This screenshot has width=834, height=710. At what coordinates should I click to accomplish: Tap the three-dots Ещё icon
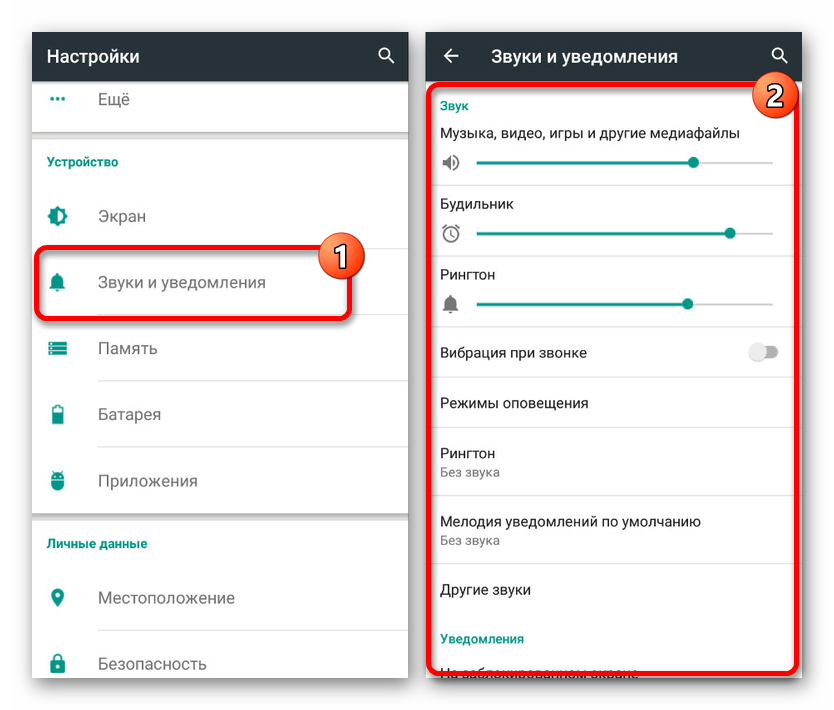[x=57, y=99]
